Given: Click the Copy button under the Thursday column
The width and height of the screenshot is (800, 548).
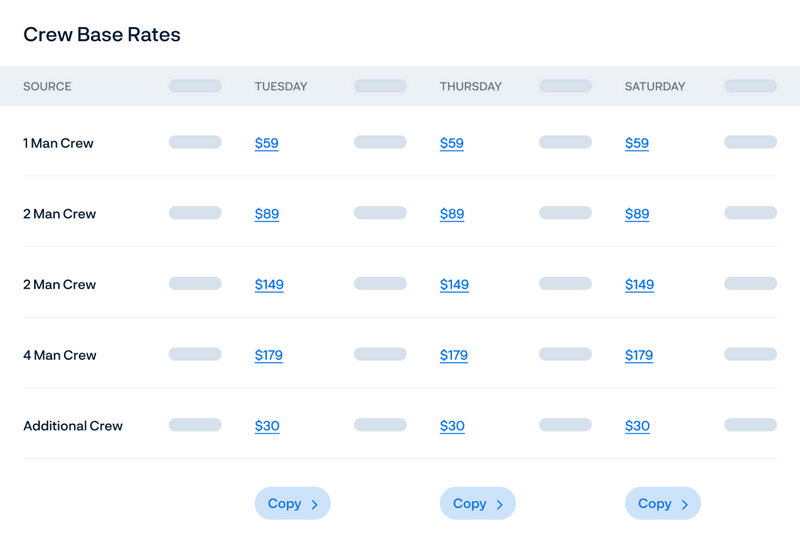Looking at the screenshot, I should tap(478, 503).
